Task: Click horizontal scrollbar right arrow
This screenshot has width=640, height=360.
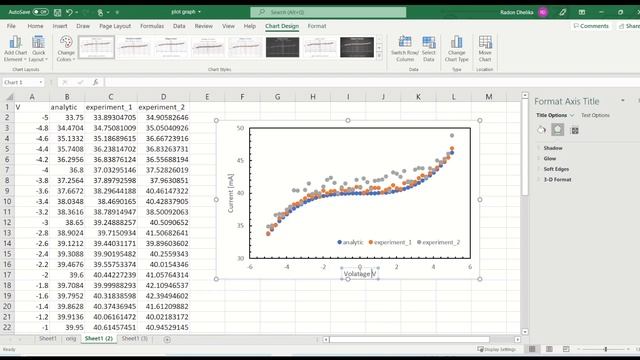Action: coord(518,339)
